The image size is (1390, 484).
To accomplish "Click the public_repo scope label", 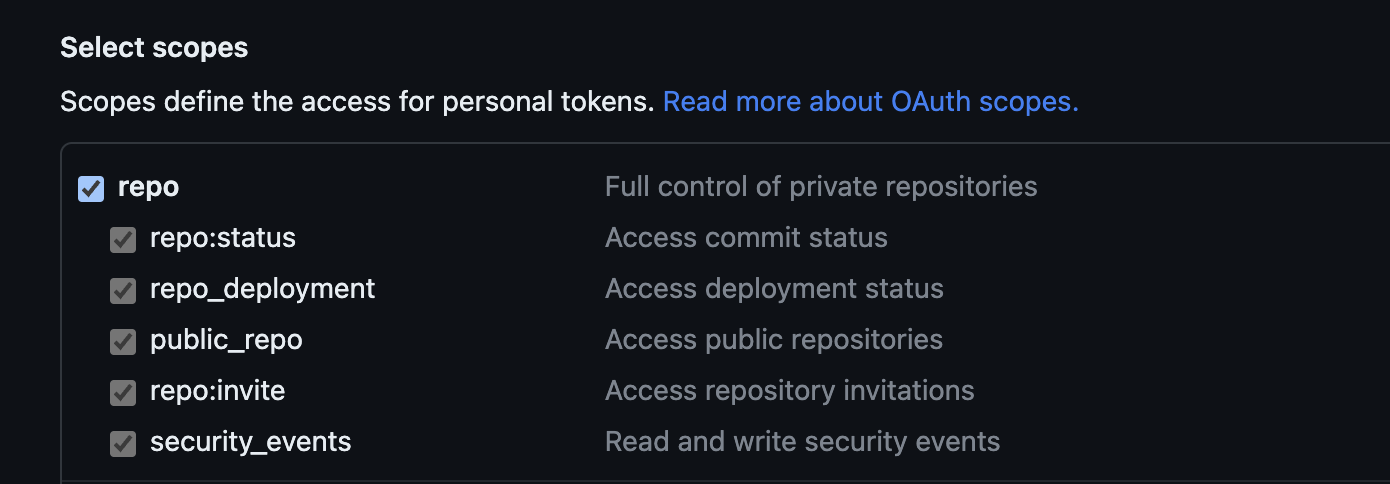I will (x=226, y=340).
